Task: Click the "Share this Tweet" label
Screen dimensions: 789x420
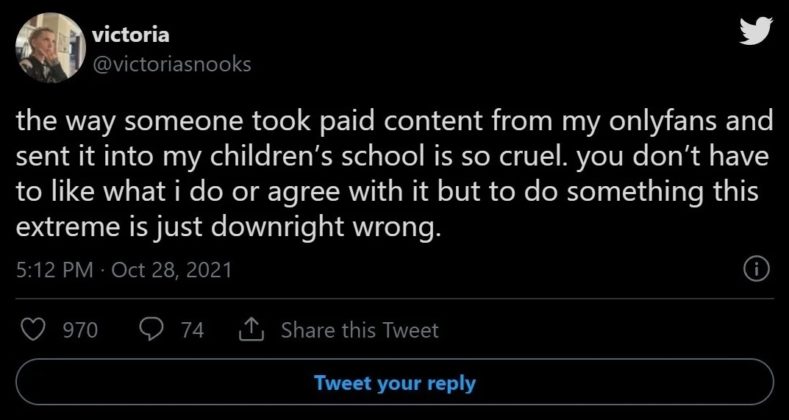Action: (x=361, y=330)
